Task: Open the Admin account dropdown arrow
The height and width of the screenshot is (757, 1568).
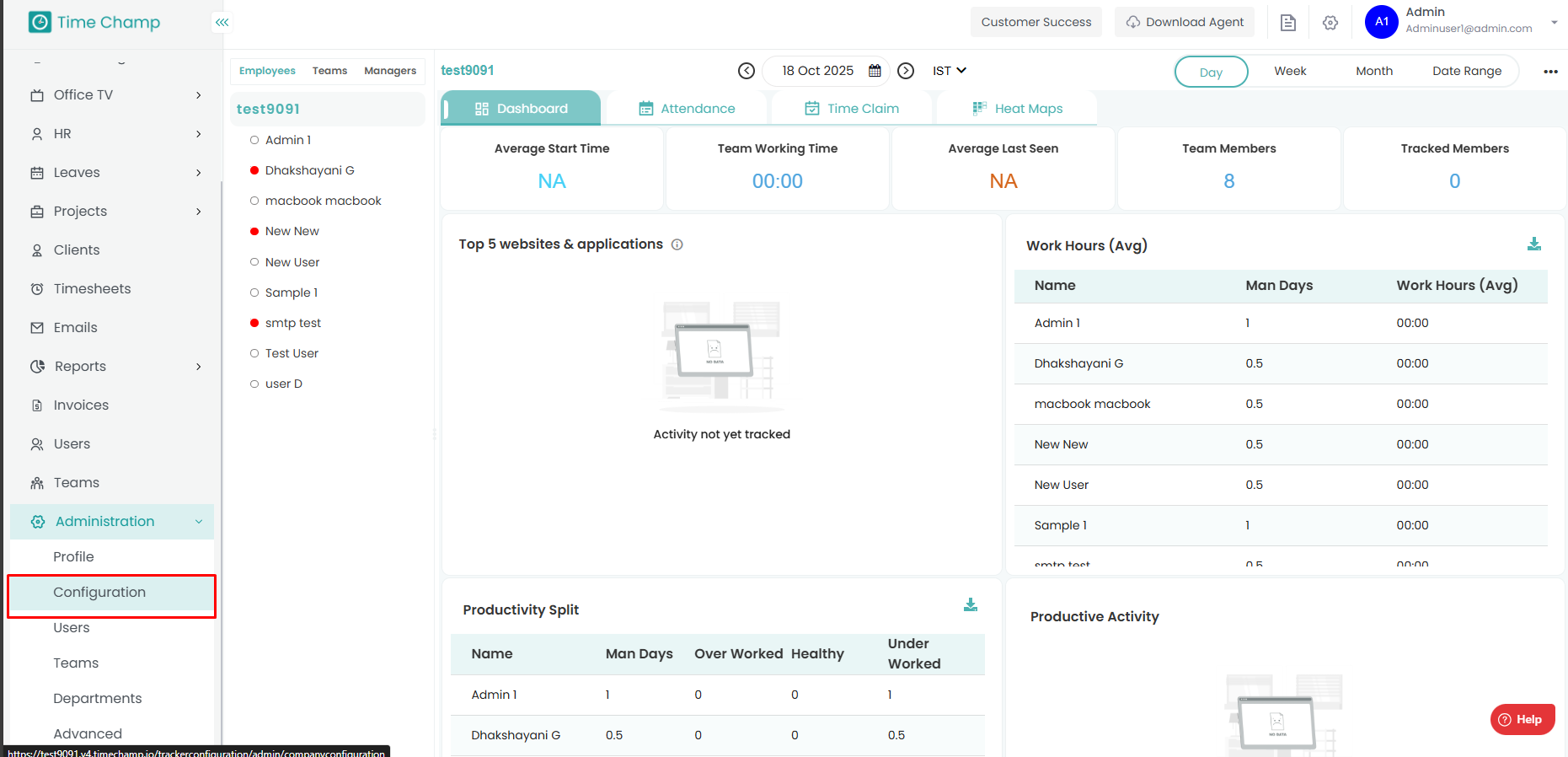Action: click(x=1554, y=23)
